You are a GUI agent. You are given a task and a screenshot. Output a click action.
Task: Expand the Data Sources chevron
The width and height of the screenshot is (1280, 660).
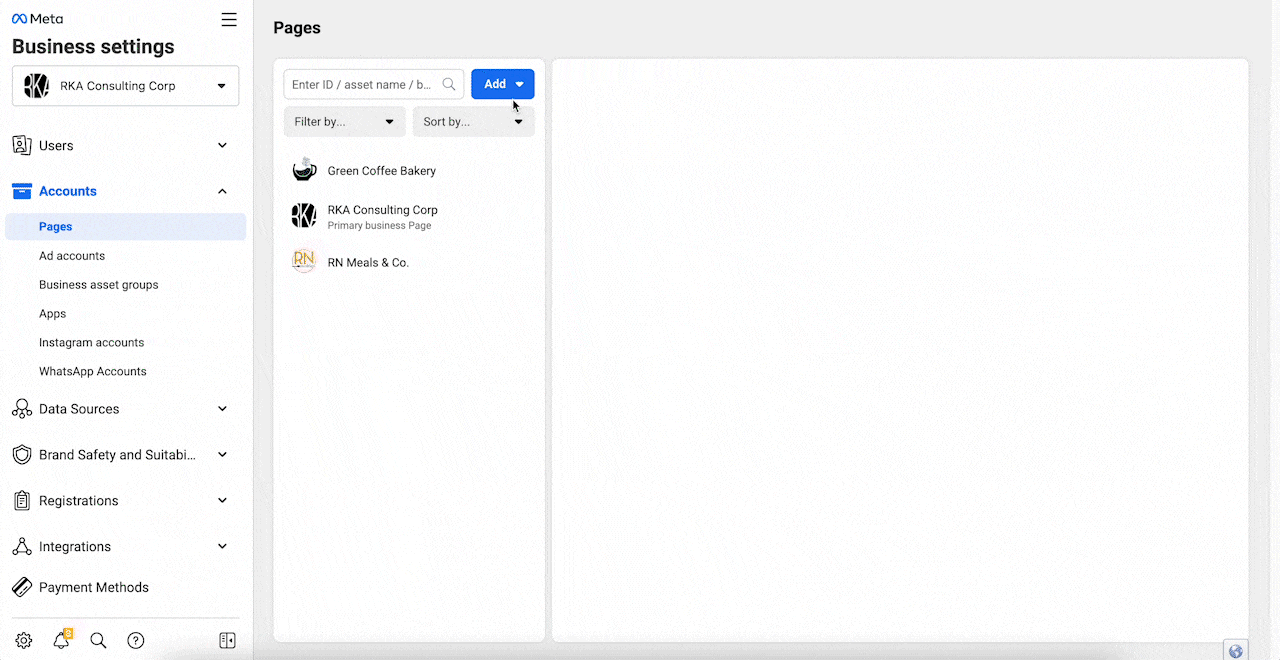click(x=222, y=409)
